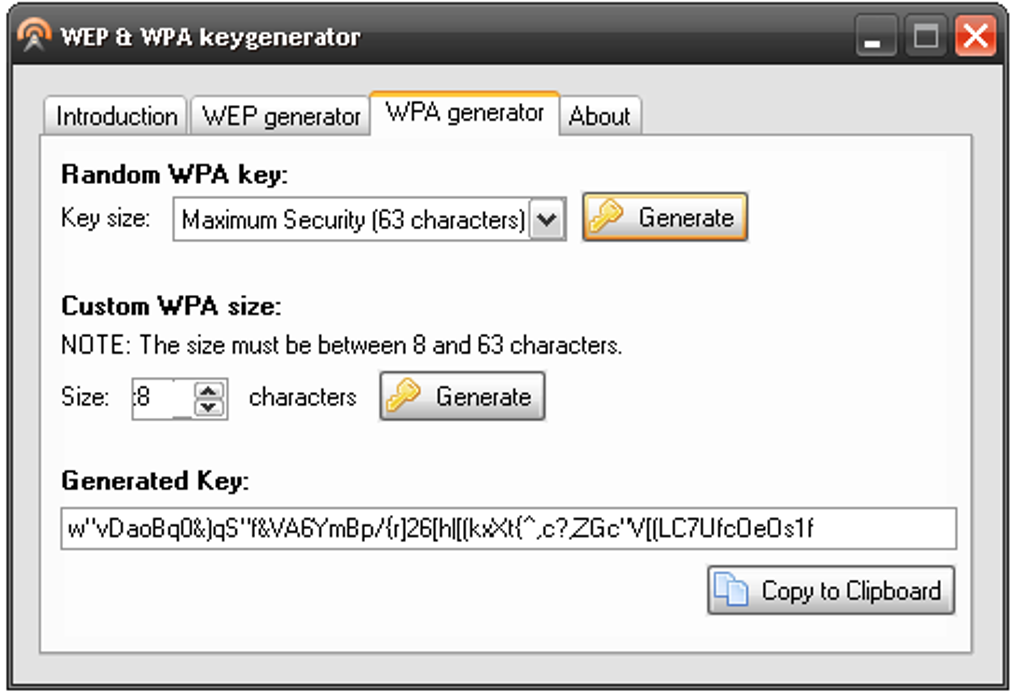This screenshot has height=699, width=1020.
Task: Open the Key size dropdown arrow
Action: click(x=546, y=220)
